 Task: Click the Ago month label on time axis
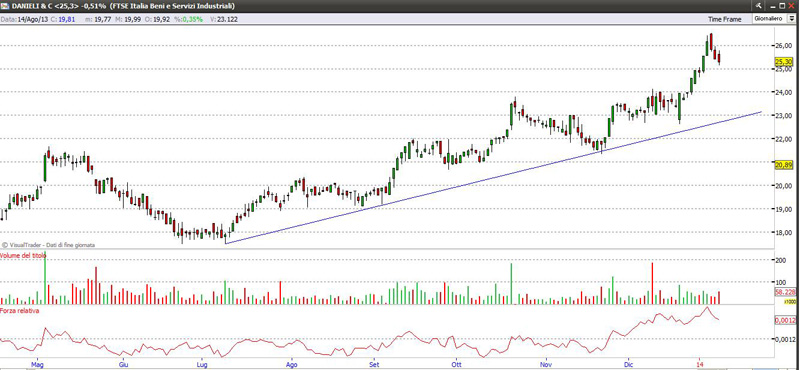pyautogui.click(x=291, y=365)
